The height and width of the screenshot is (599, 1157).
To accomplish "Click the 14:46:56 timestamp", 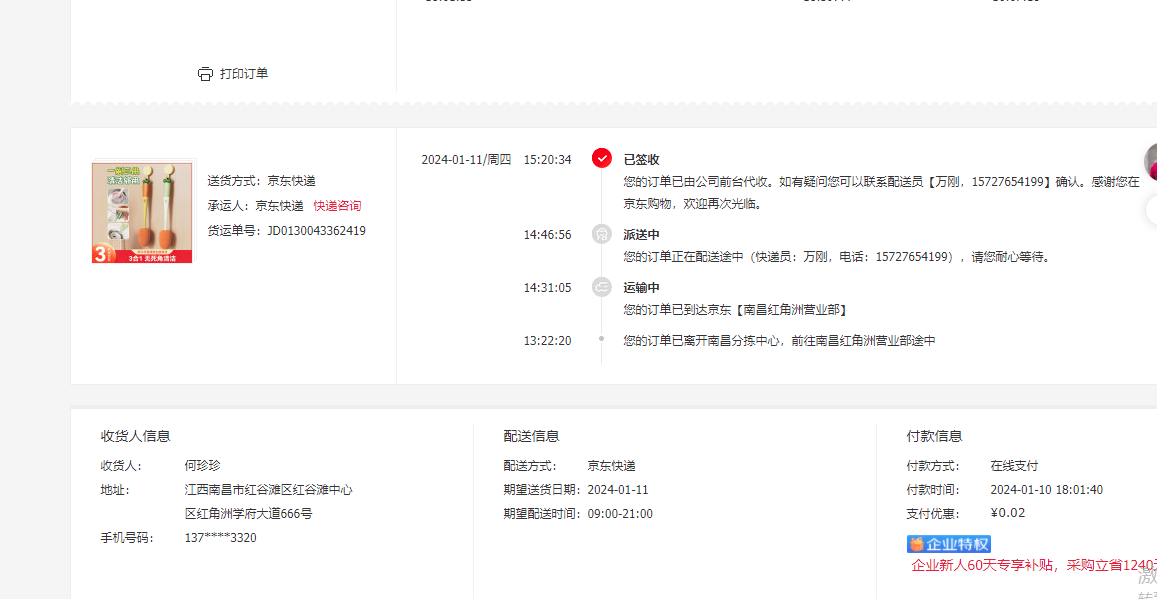I will 548,235.
